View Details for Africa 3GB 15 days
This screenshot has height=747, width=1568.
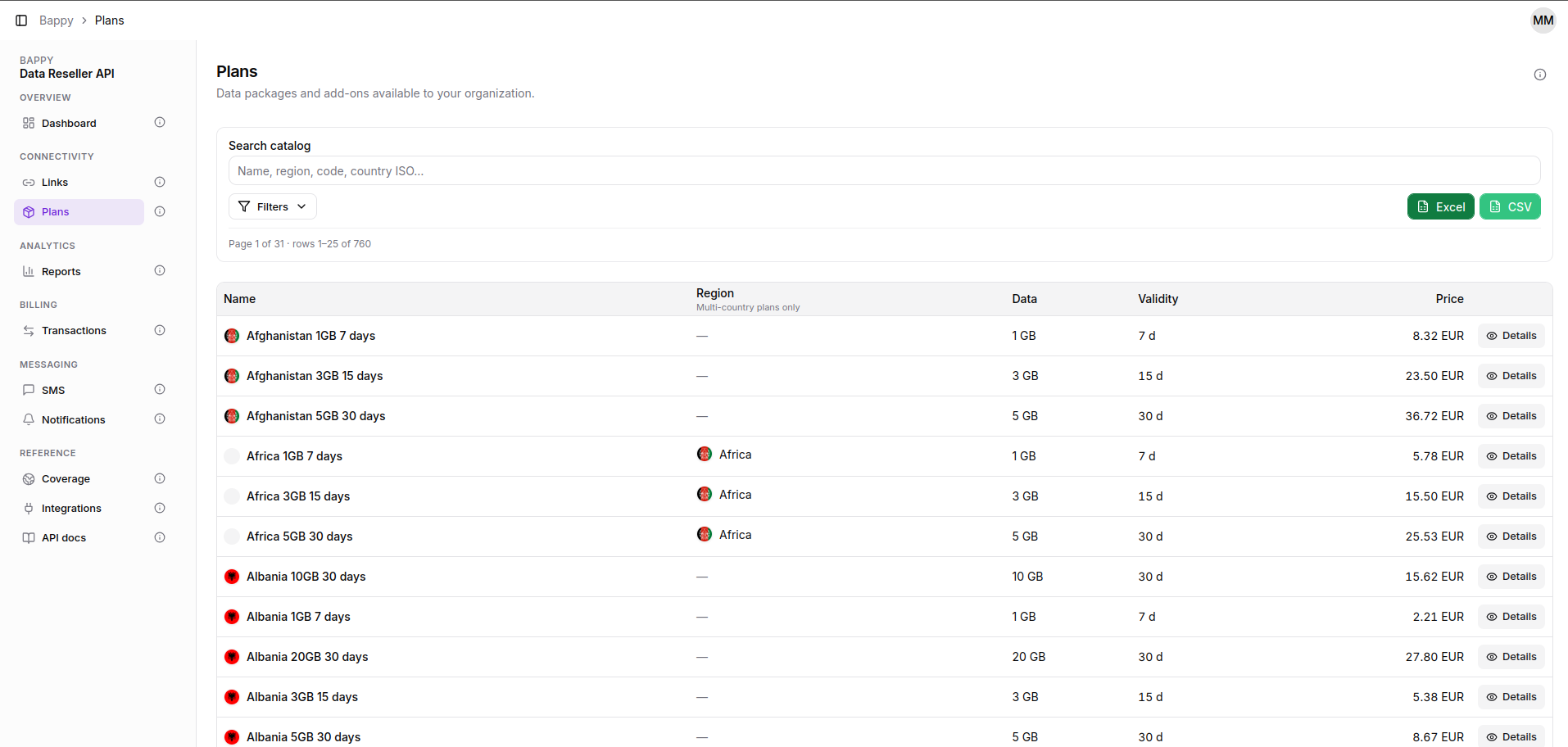1511,496
